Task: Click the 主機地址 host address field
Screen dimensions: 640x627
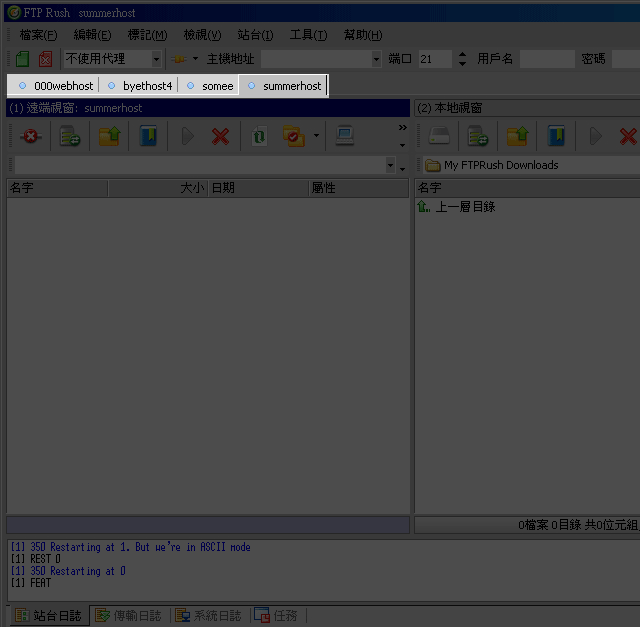Action: [316, 59]
